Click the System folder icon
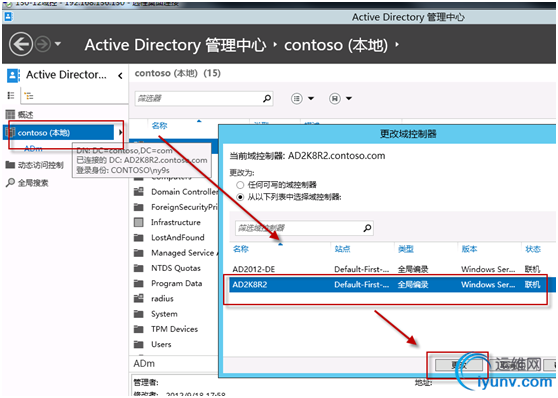Viewport: 558px width, 398px height. click(138, 314)
